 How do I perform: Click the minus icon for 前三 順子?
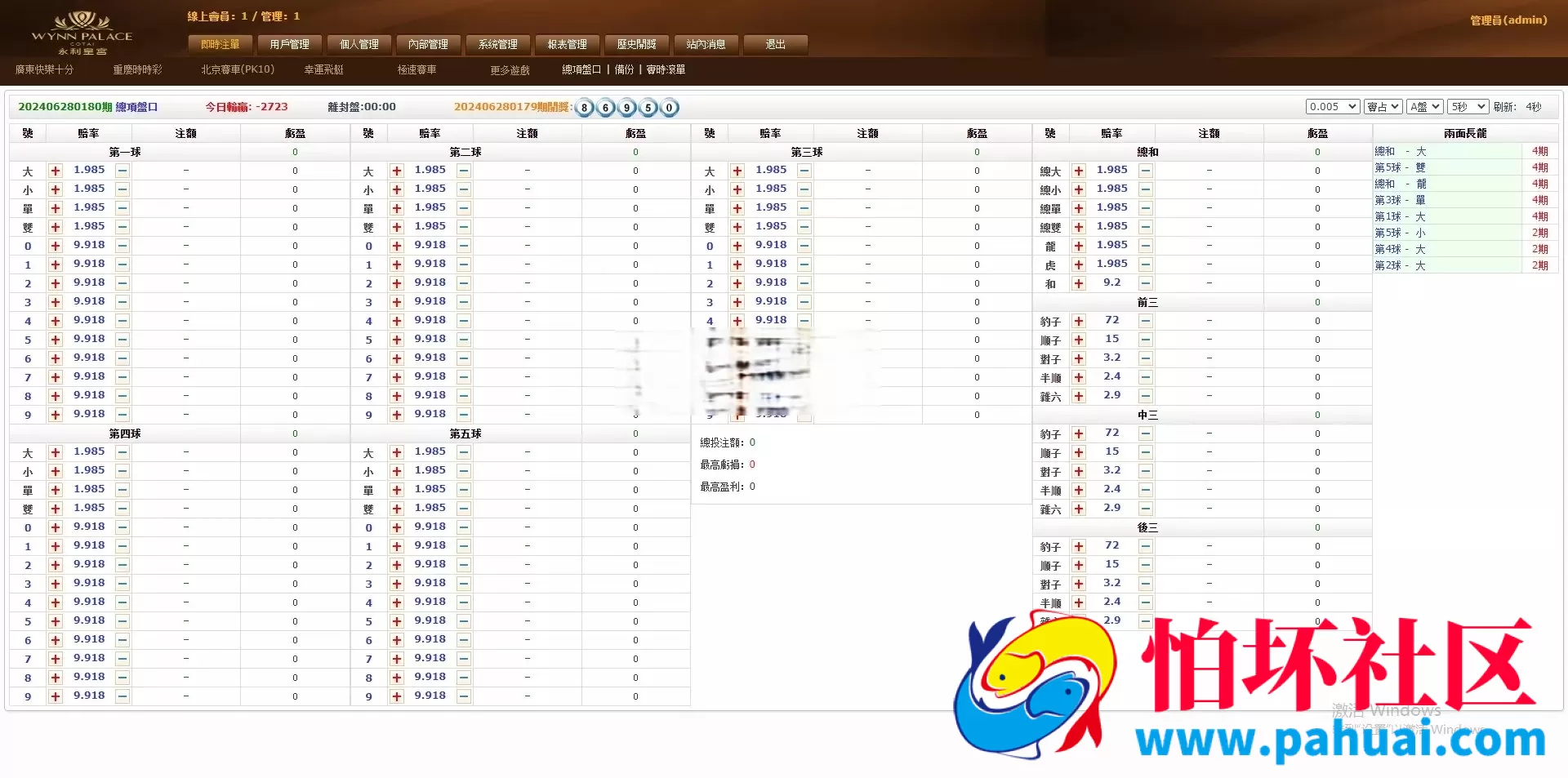[x=1146, y=340]
